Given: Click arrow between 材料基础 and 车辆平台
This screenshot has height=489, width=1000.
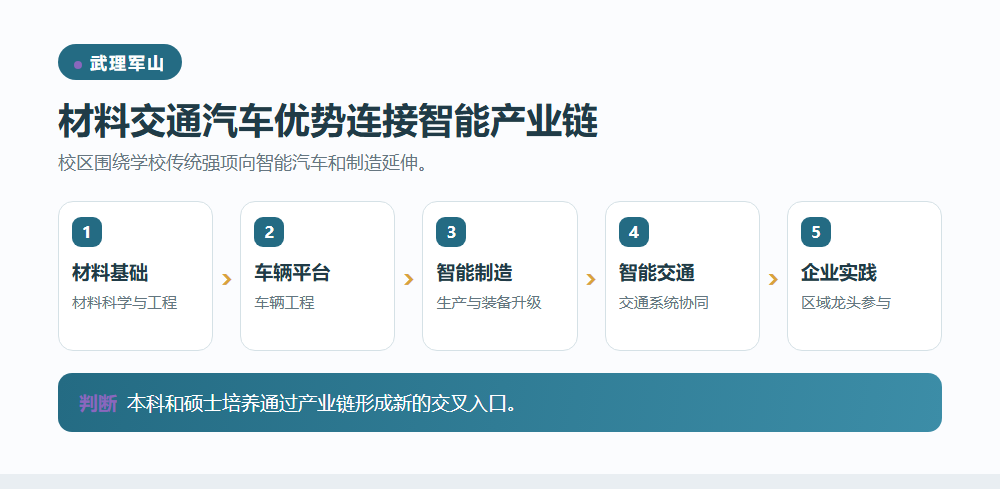Looking at the screenshot, I should pyautogui.click(x=226, y=279).
